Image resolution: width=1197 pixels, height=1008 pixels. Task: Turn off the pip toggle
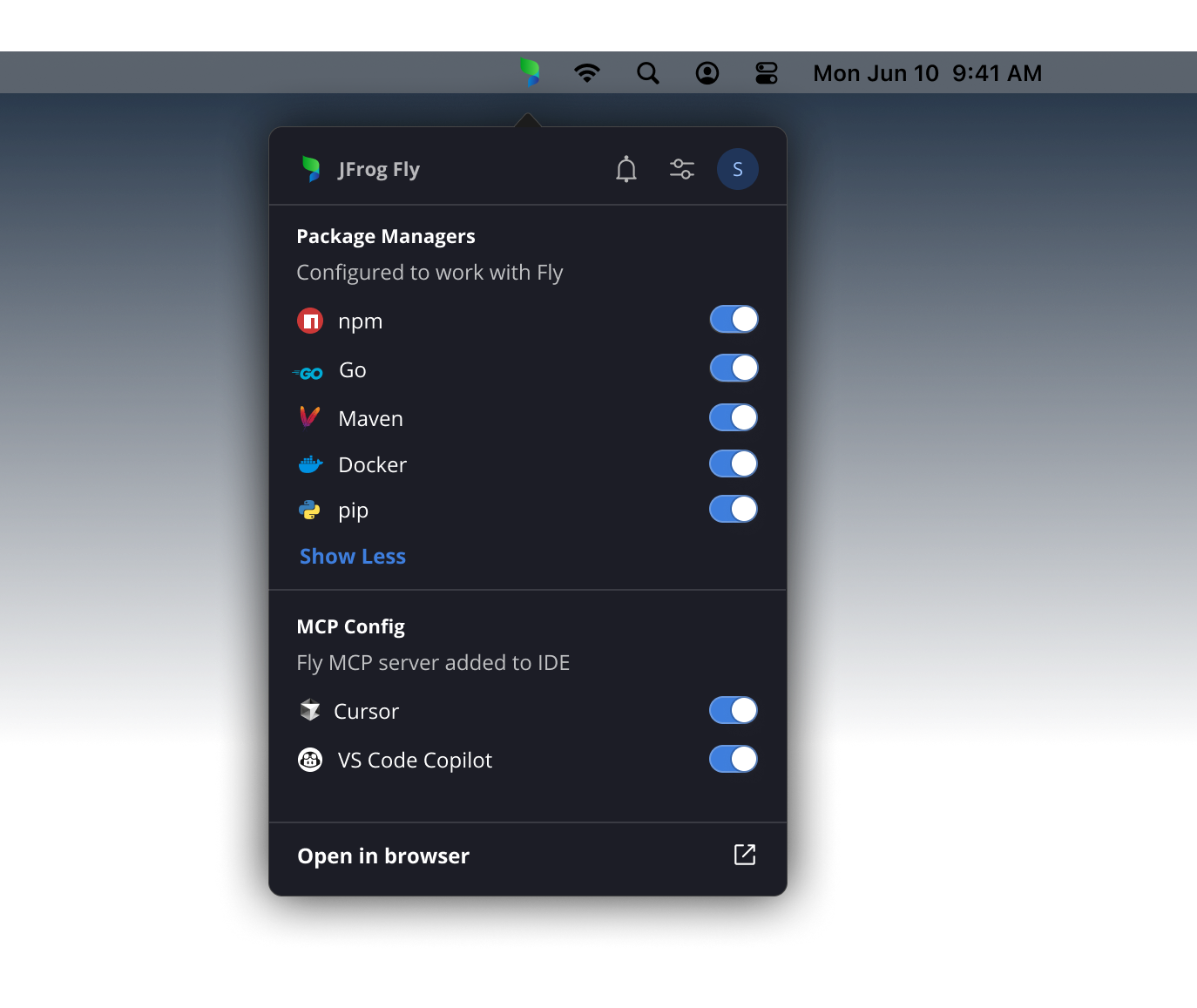coord(734,509)
